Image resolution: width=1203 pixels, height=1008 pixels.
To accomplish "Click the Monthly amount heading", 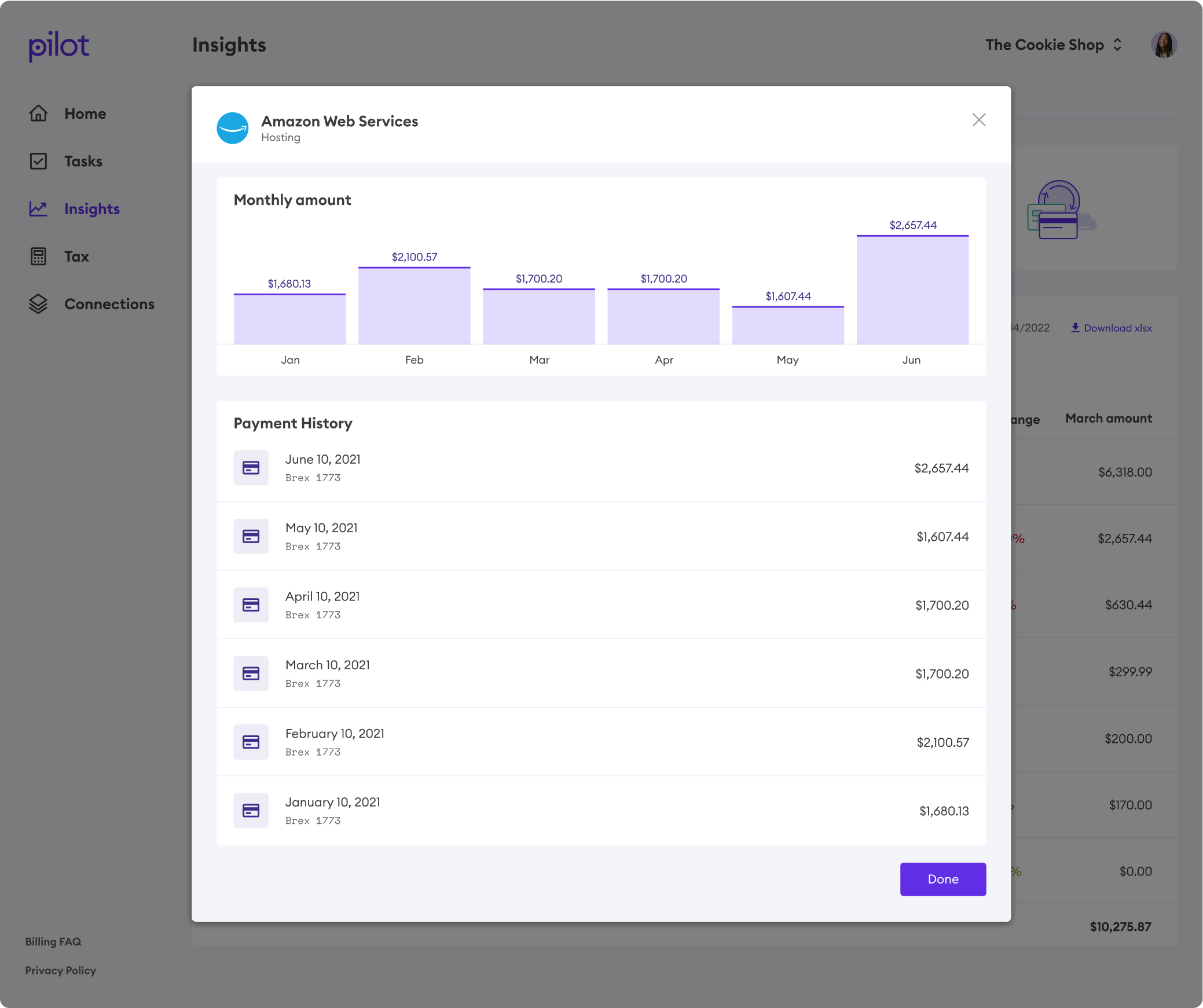I will (292, 200).
